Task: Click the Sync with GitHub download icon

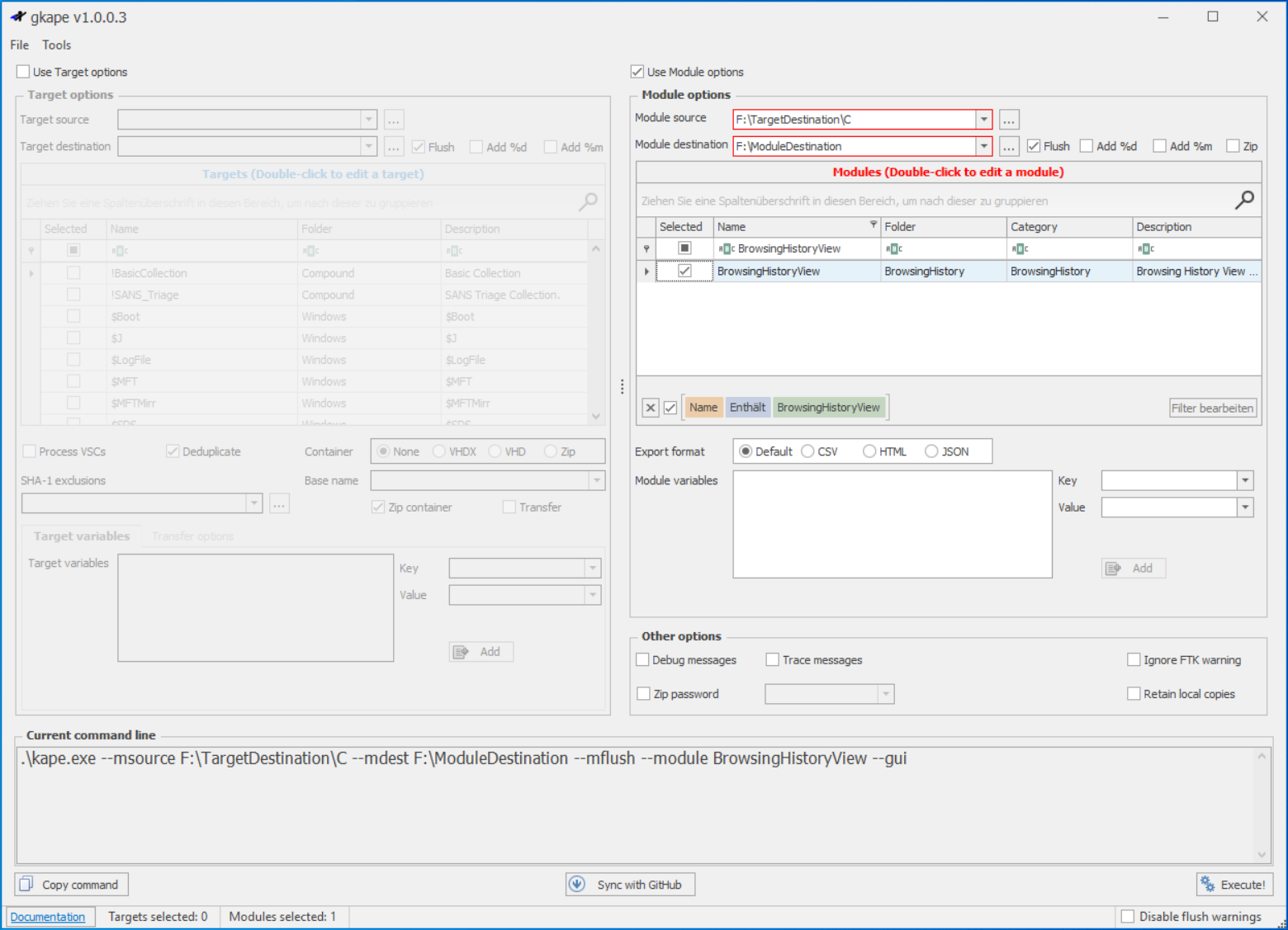Action: 577,885
